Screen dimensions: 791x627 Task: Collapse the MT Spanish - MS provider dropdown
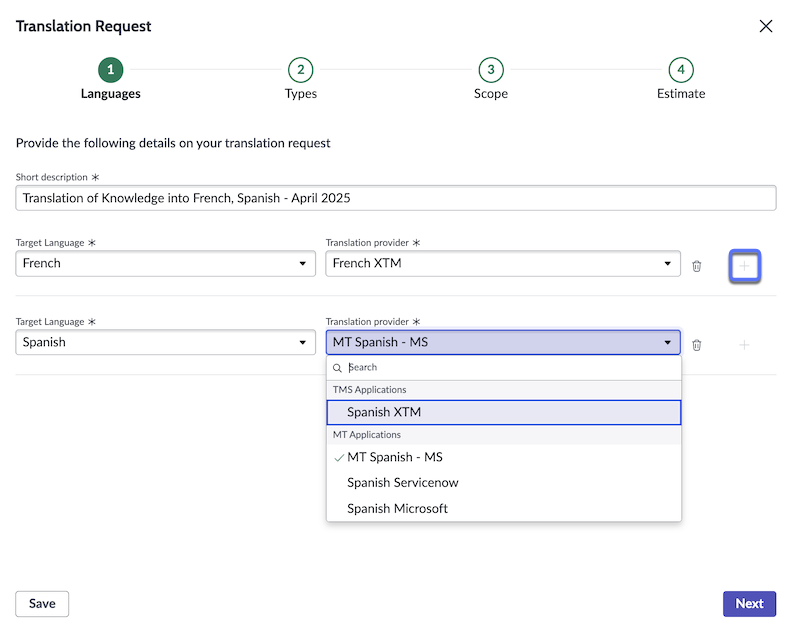tap(503, 343)
